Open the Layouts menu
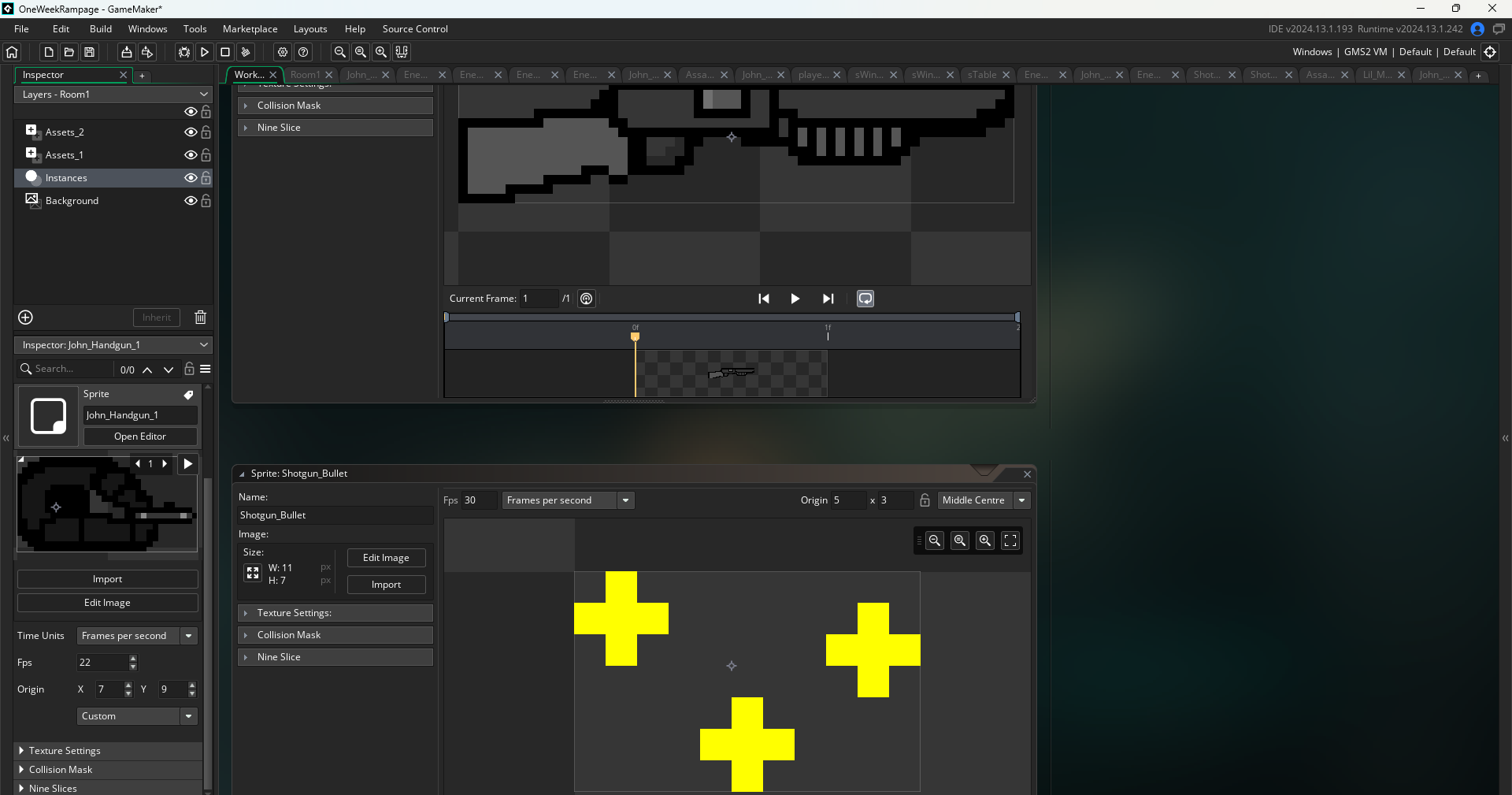 [x=310, y=29]
